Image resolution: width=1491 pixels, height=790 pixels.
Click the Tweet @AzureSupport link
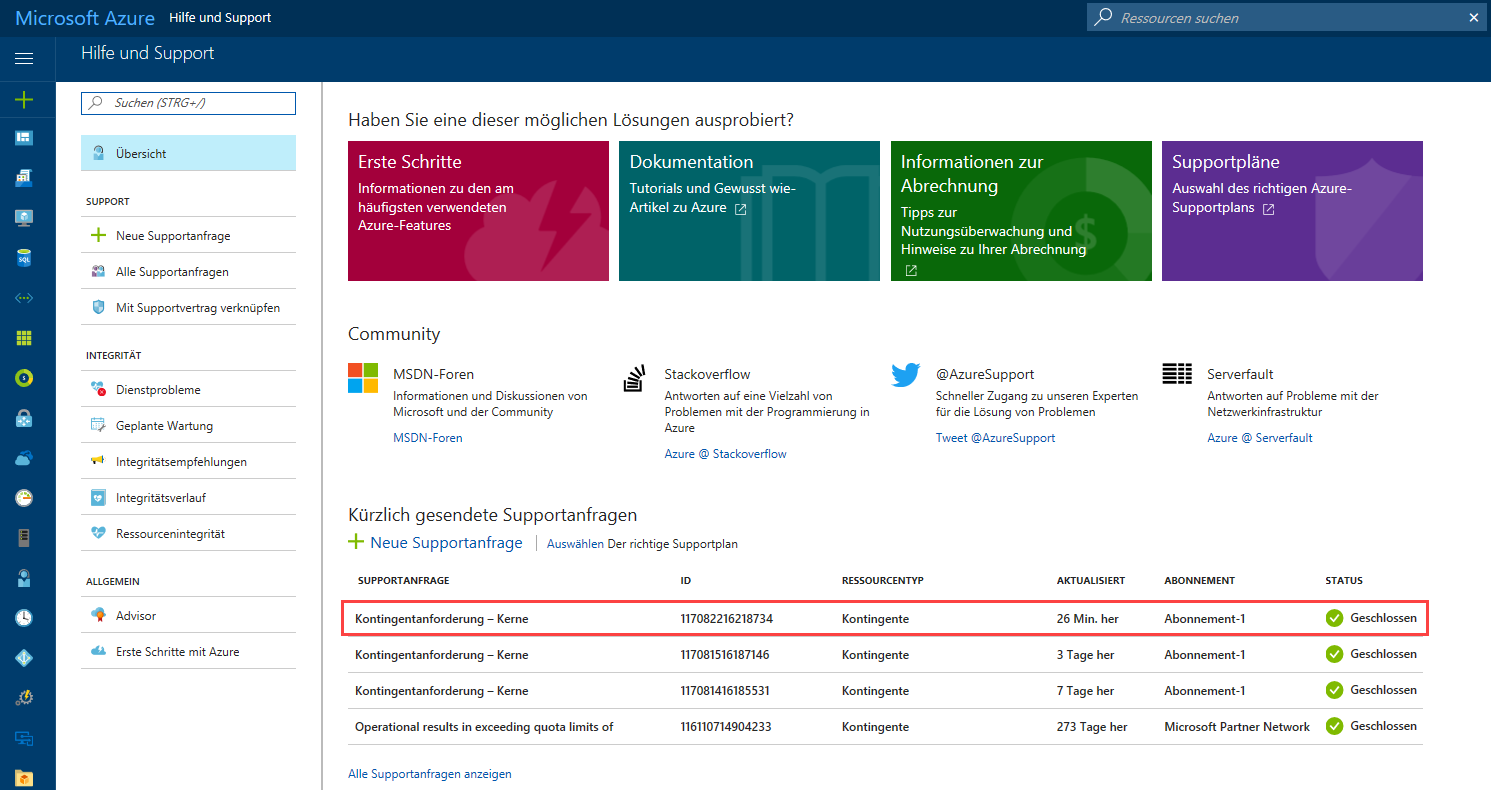(995, 438)
